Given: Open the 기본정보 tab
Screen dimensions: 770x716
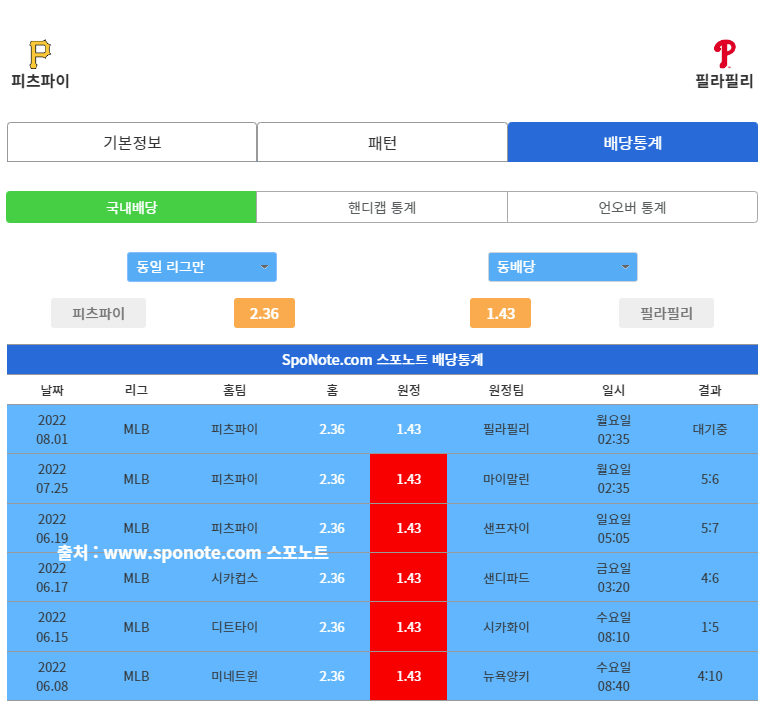Looking at the screenshot, I should 132,142.
